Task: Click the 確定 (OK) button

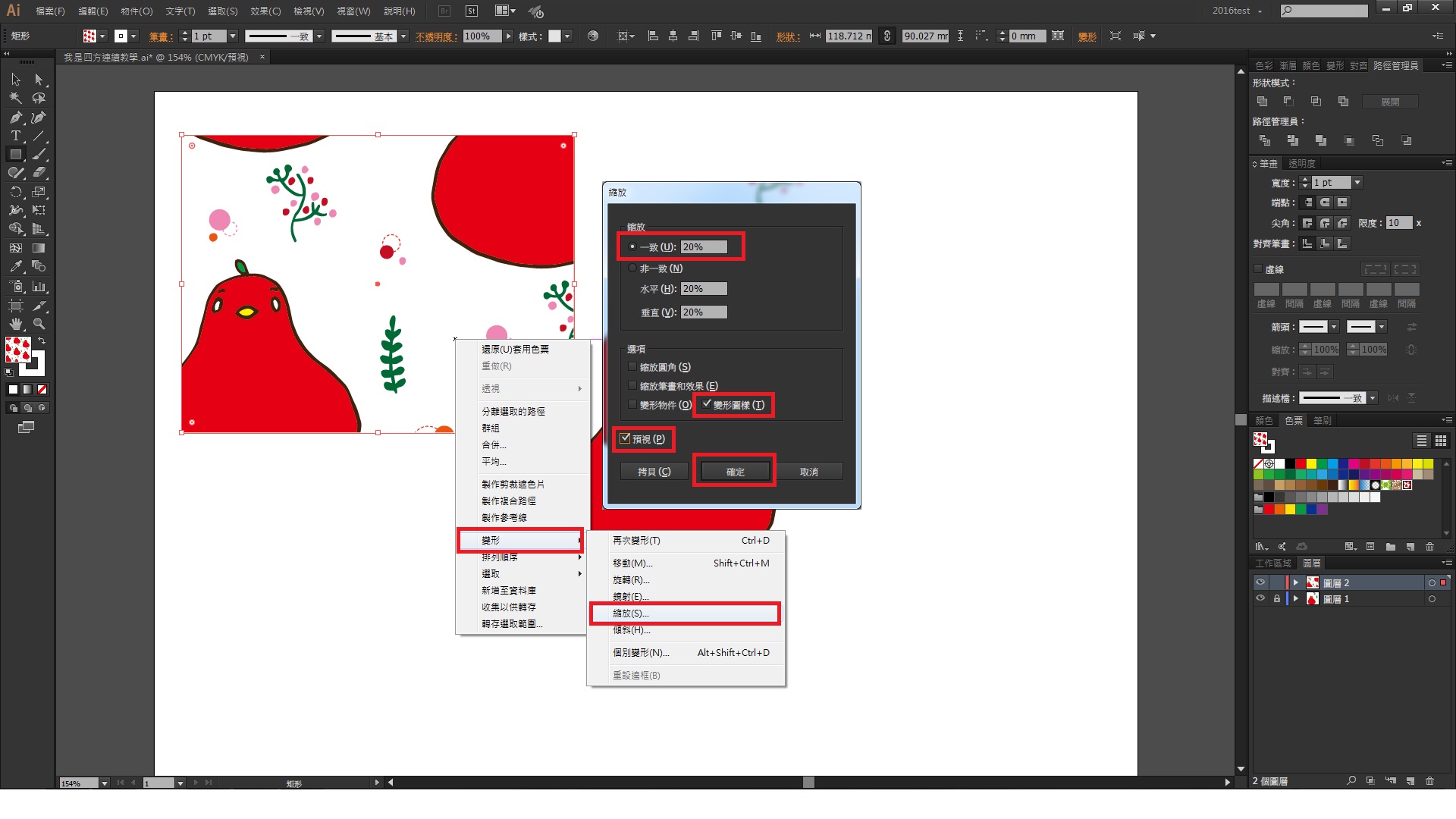Action: click(735, 472)
